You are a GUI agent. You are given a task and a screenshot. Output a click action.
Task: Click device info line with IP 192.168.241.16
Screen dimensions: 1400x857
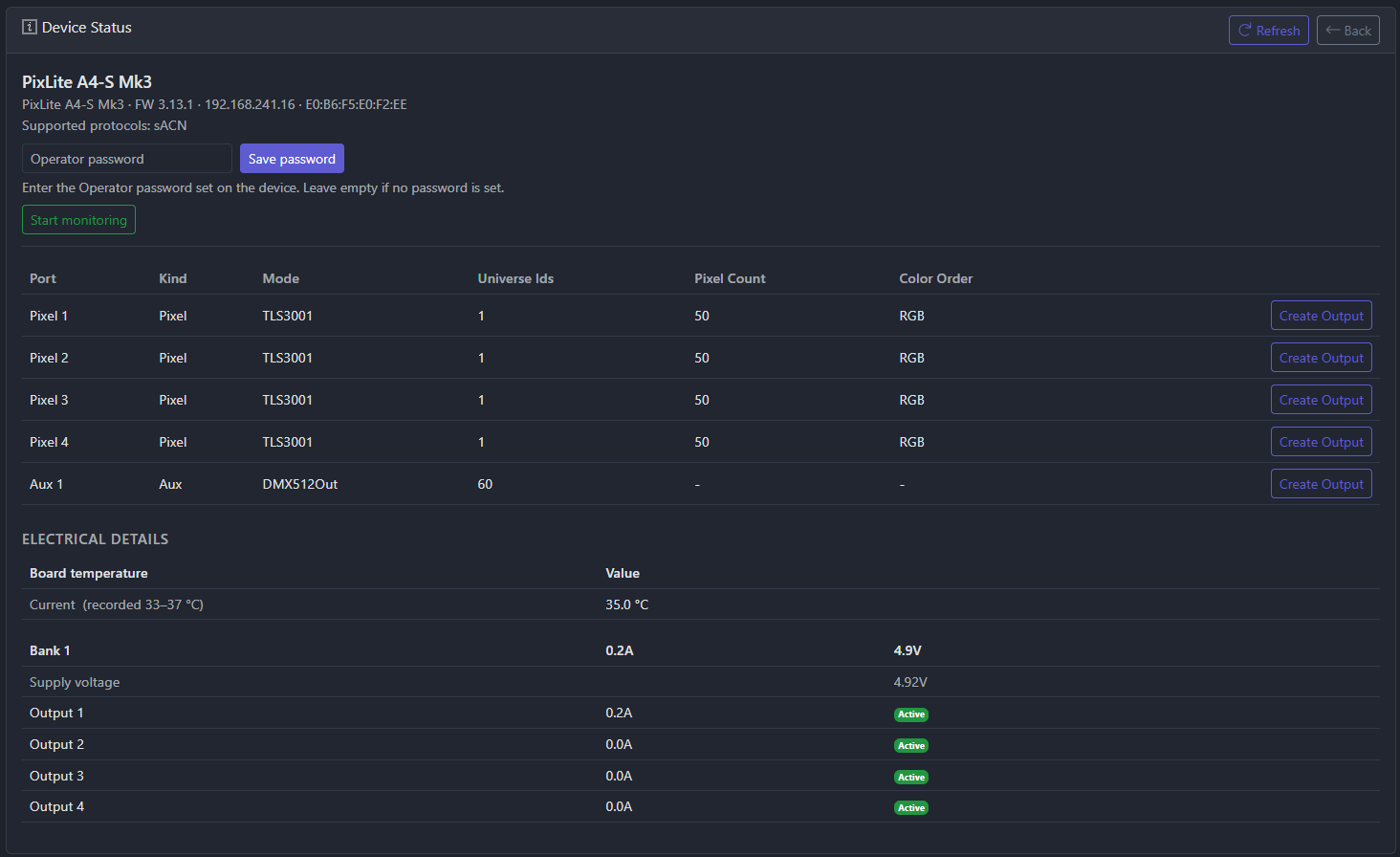214,104
